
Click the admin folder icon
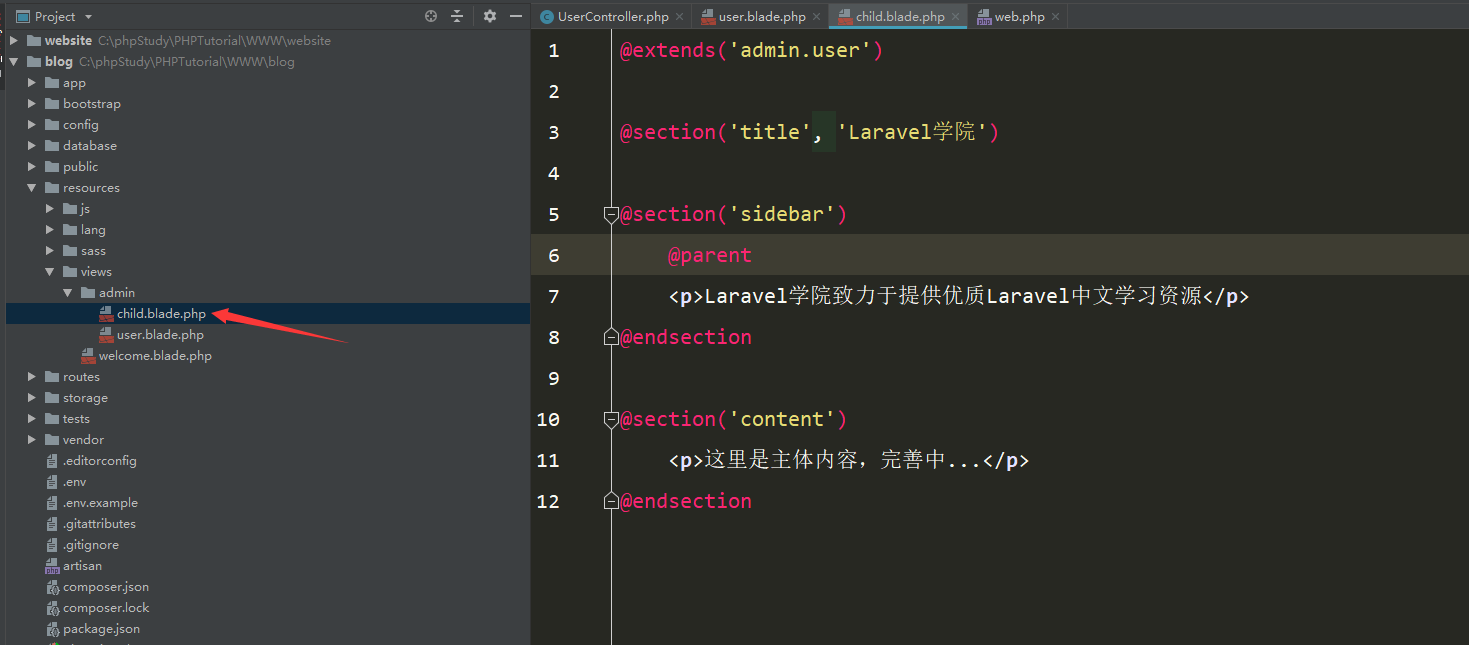coord(88,293)
